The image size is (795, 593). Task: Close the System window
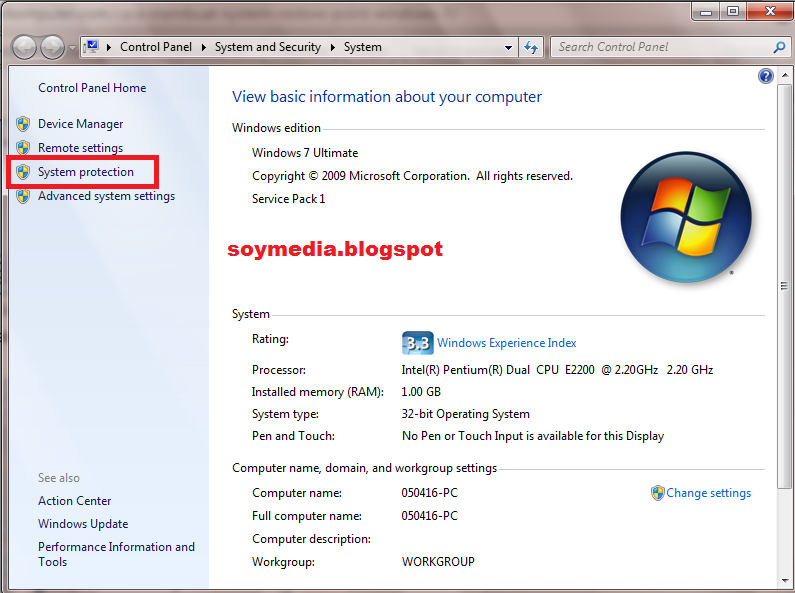(x=770, y=12)
